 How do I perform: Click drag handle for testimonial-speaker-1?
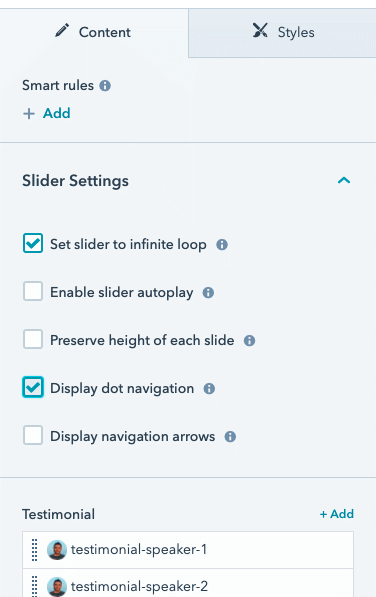(34, 550)
